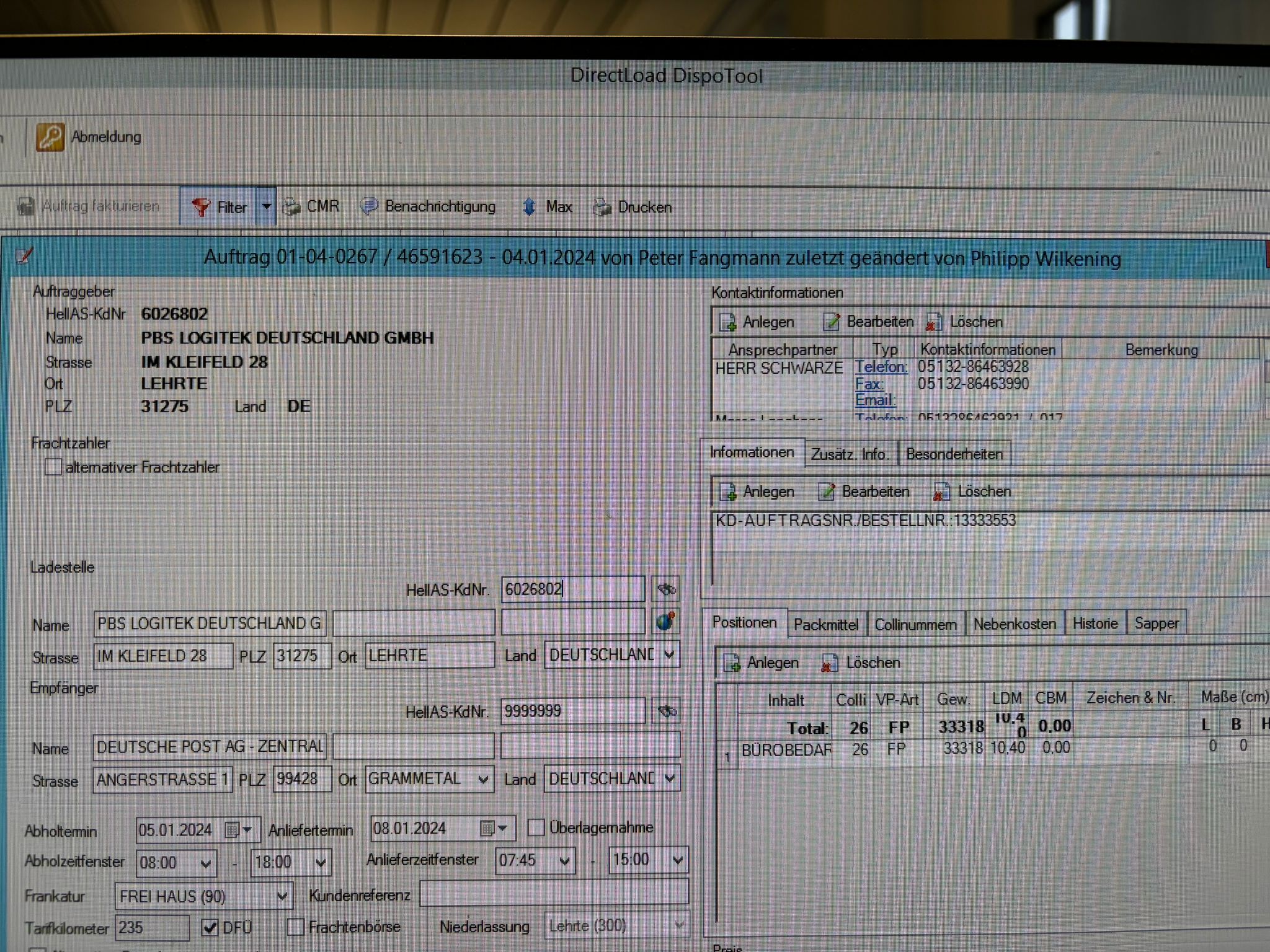Click the CMR printer icon
1270x952 pixels.
[291, 206]
